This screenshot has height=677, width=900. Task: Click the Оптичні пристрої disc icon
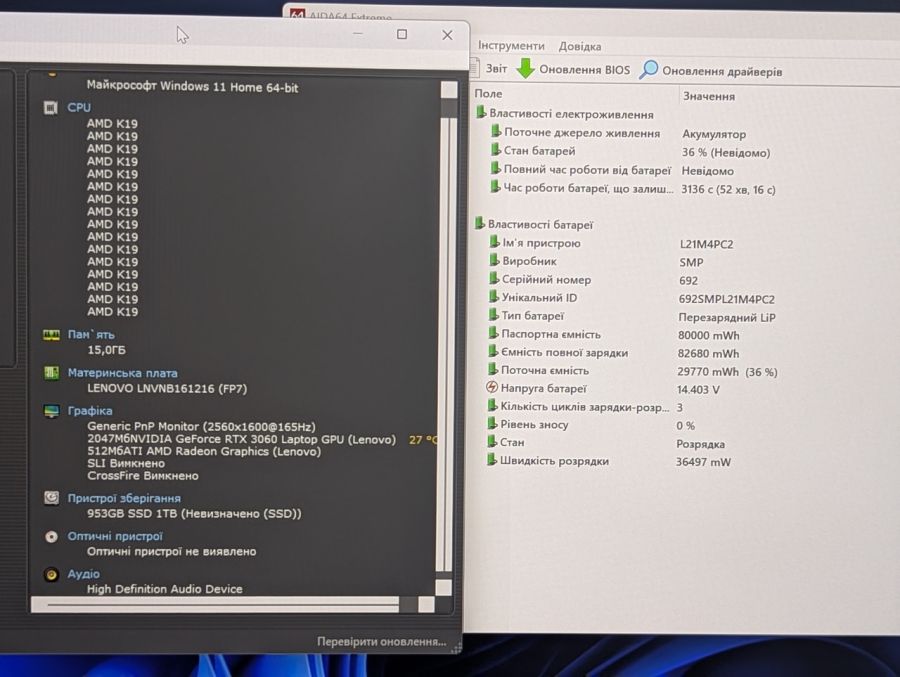point(51,536)
